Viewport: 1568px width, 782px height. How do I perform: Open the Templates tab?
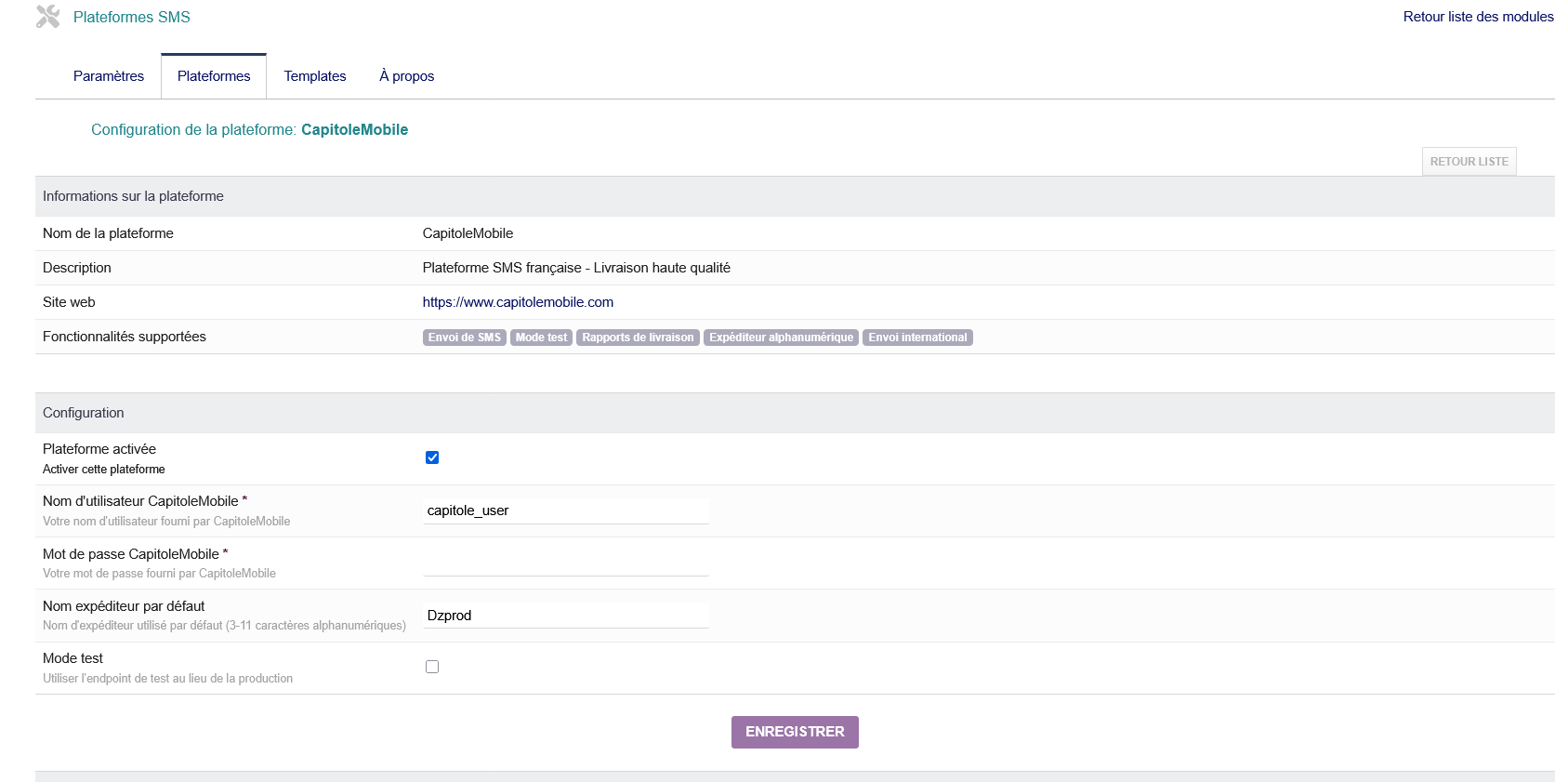(x=315, y=76)
